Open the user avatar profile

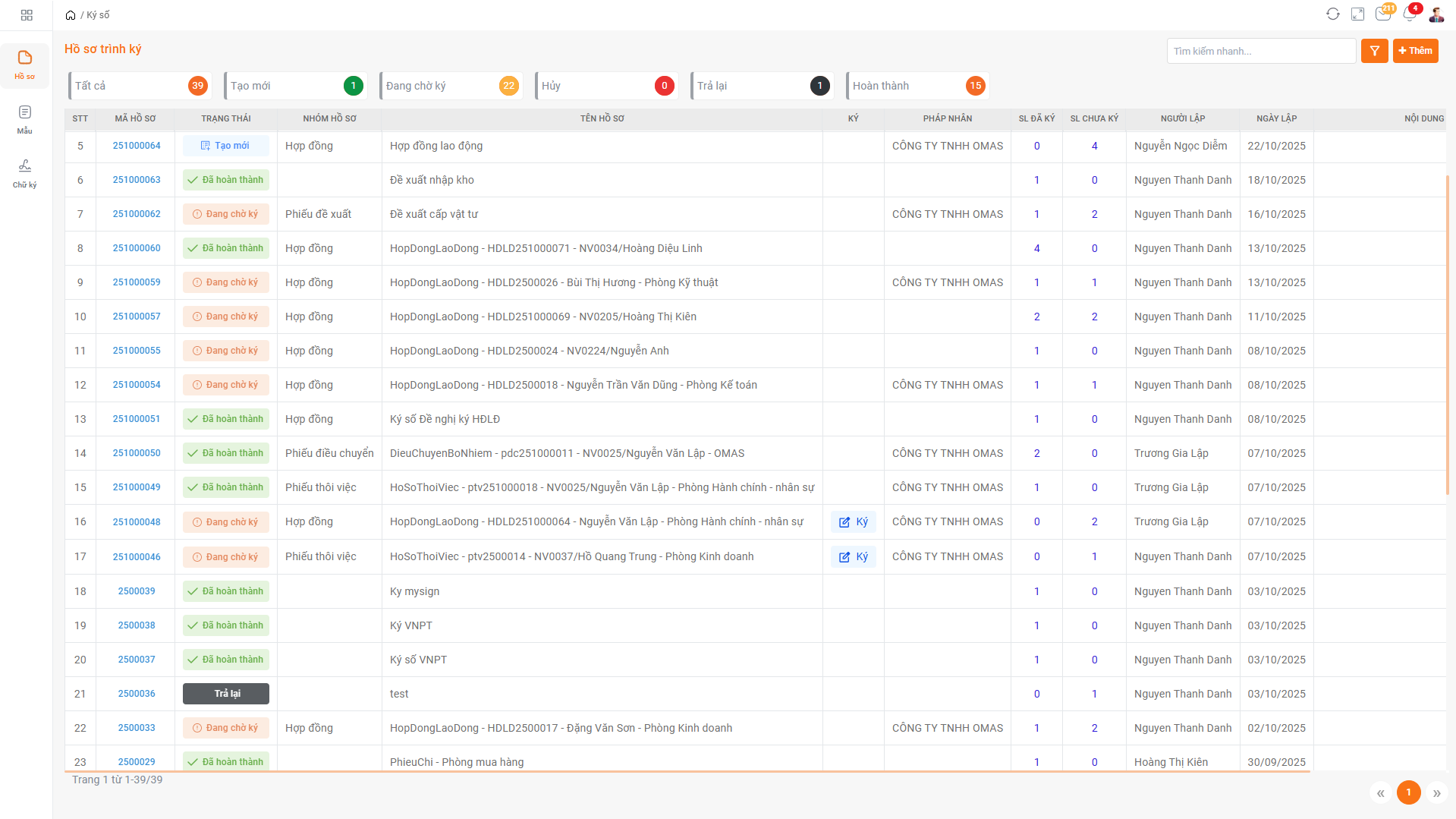[1436, 14]
